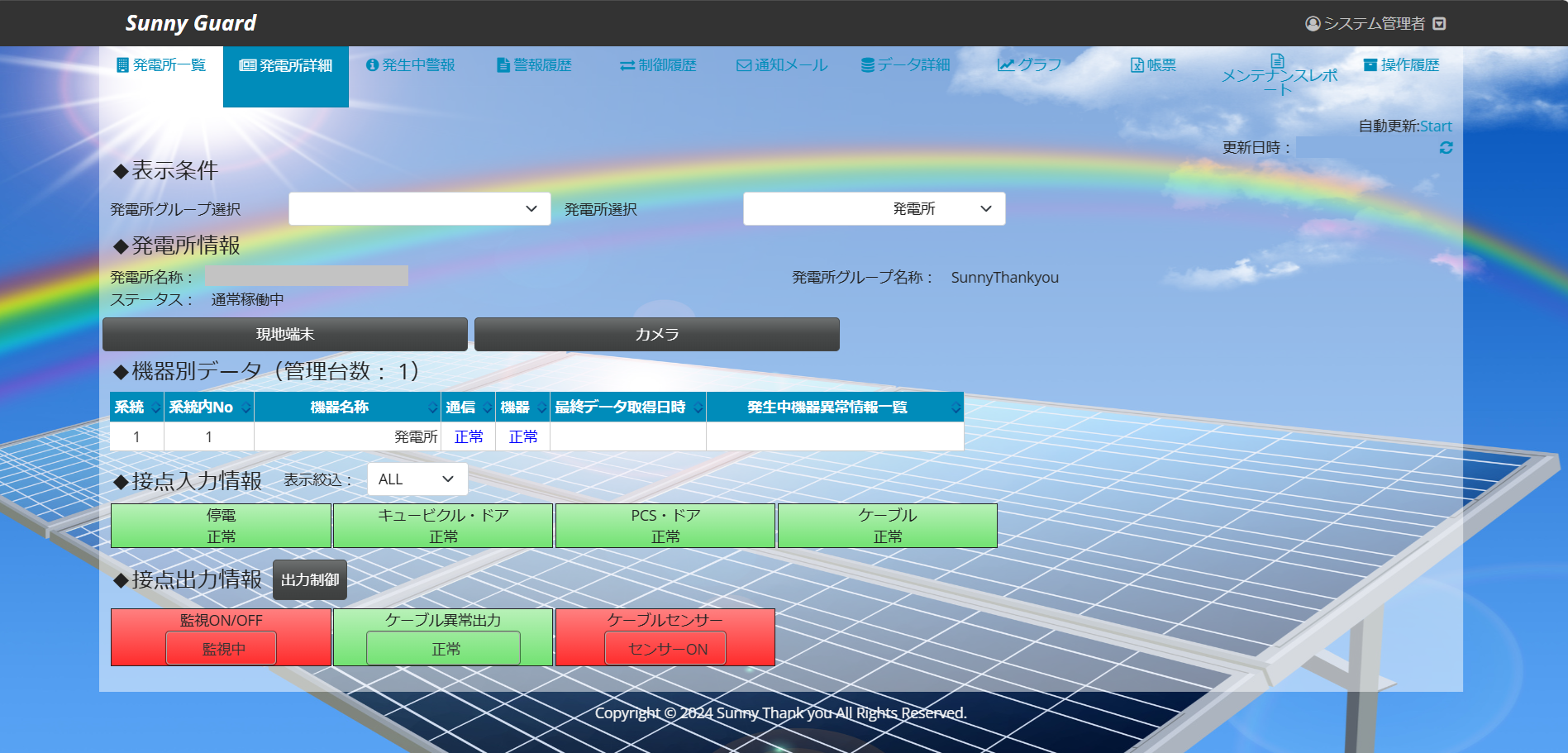
Task: Expand the 発電所グループ選択 dropdown
Action: [x=419, y=209]
